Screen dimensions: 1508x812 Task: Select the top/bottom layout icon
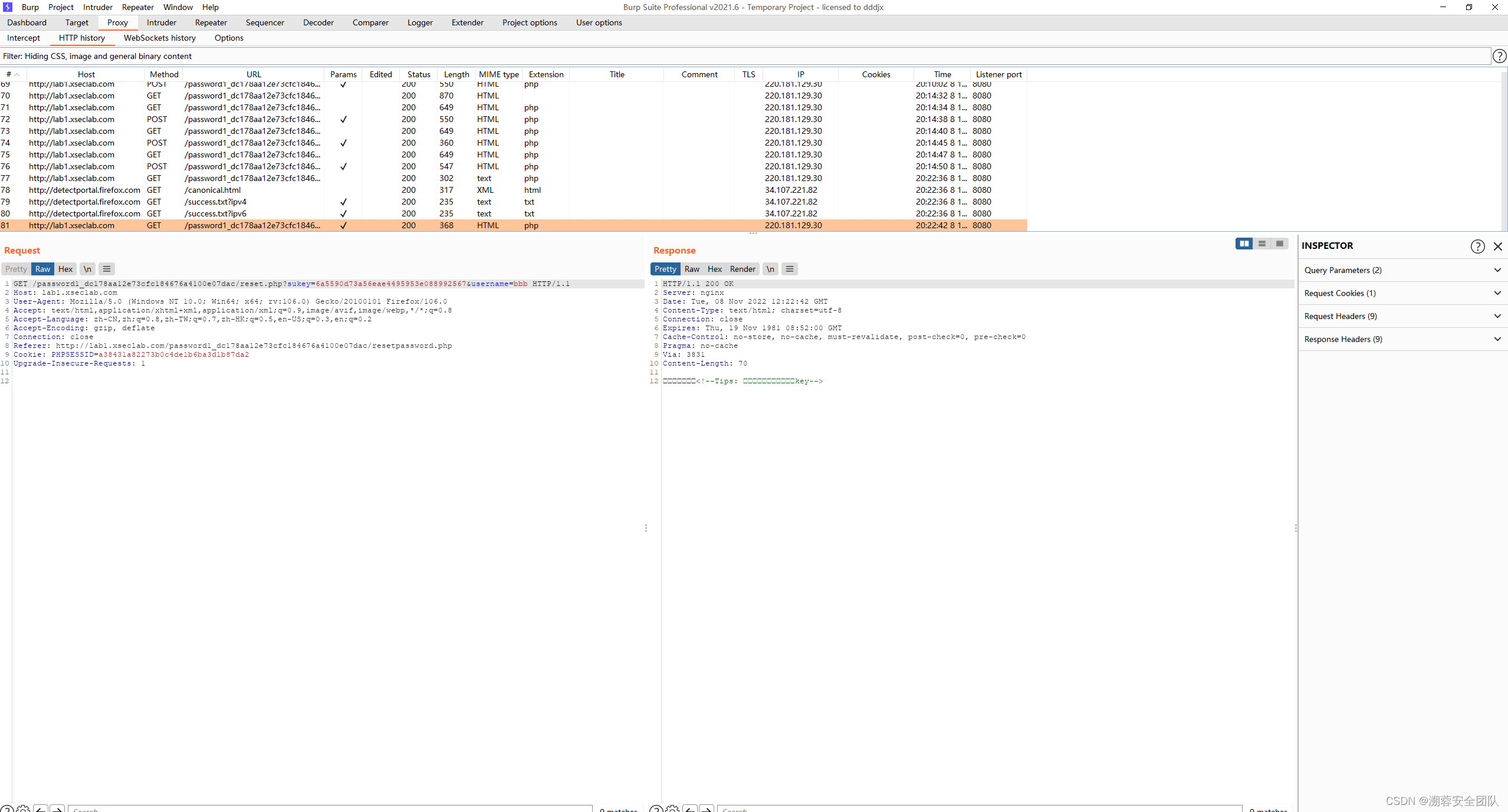(x=1261, y=244)
